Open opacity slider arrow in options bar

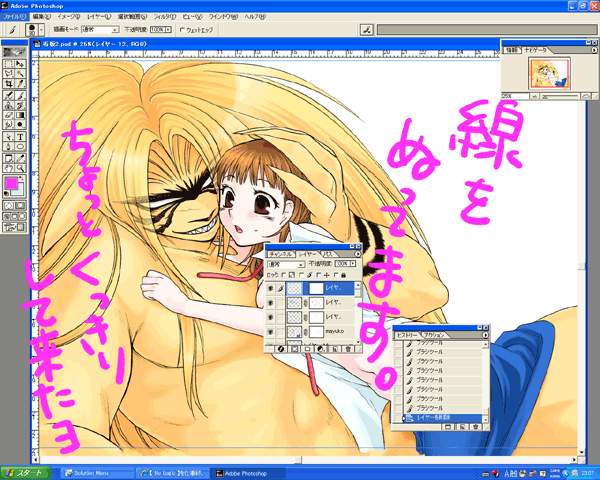pos(168,29)
